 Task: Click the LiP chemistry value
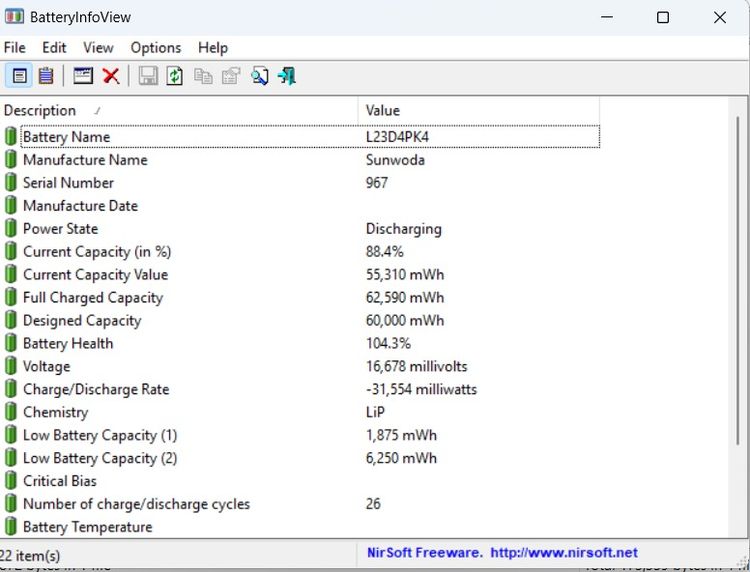point(375,412)
